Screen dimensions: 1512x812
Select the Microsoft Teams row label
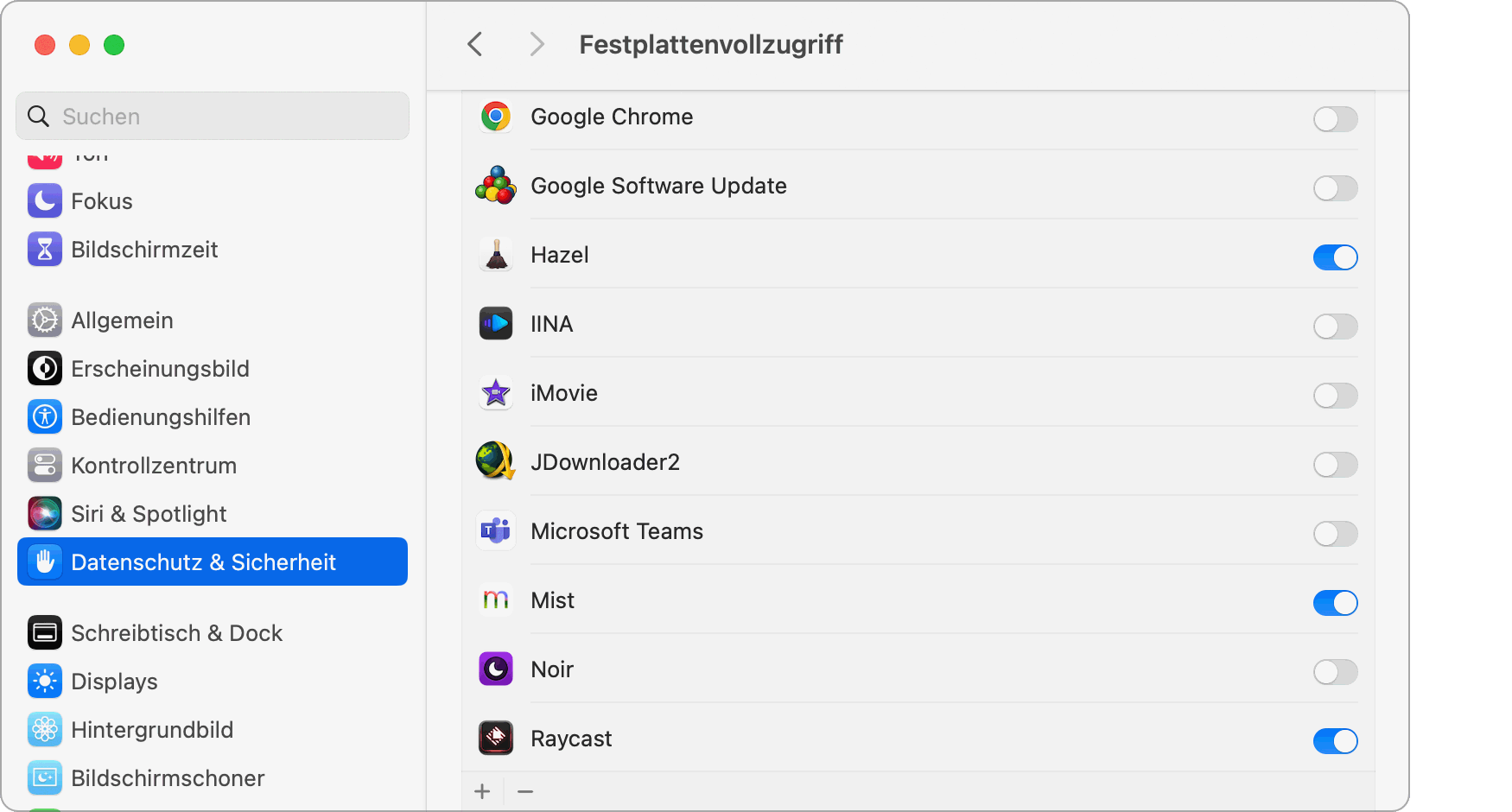click(617, 531)
